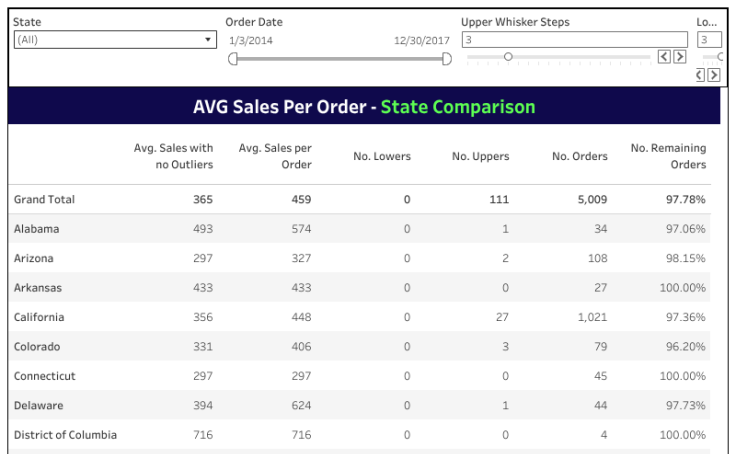Screen dimensions: 736x454
Task: Click the Lower Whisker Steps increment arrow
Action: [x=714, y=75]
